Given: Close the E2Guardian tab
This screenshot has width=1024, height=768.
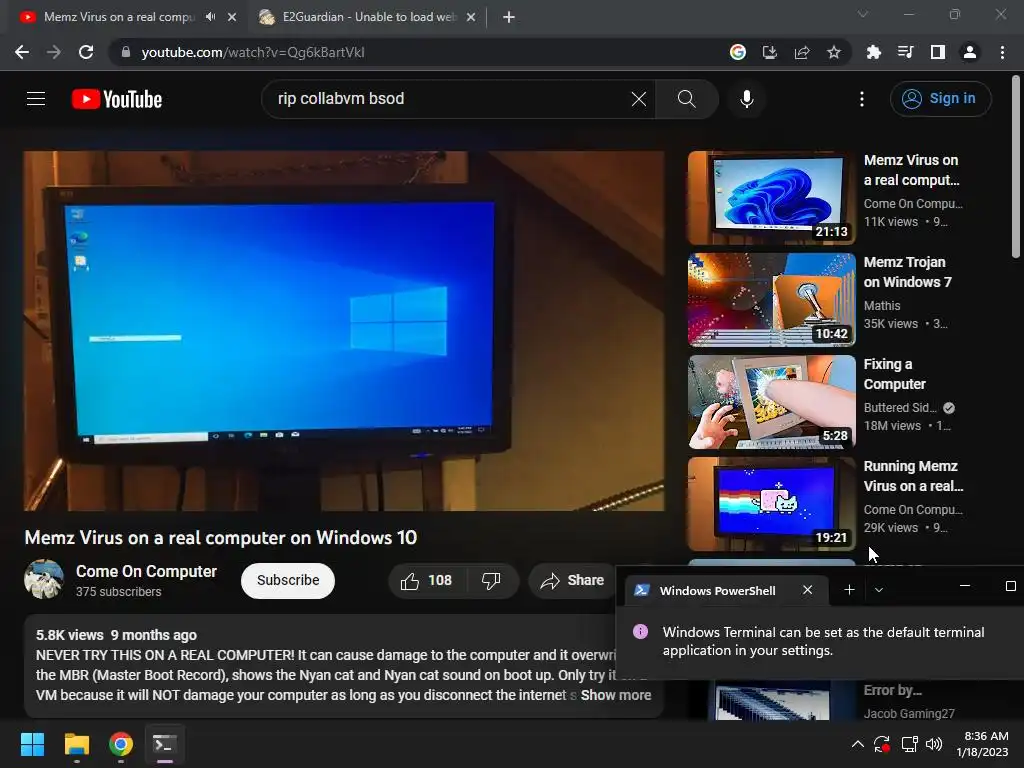Looking at the screenshot, I should point(471,17).
